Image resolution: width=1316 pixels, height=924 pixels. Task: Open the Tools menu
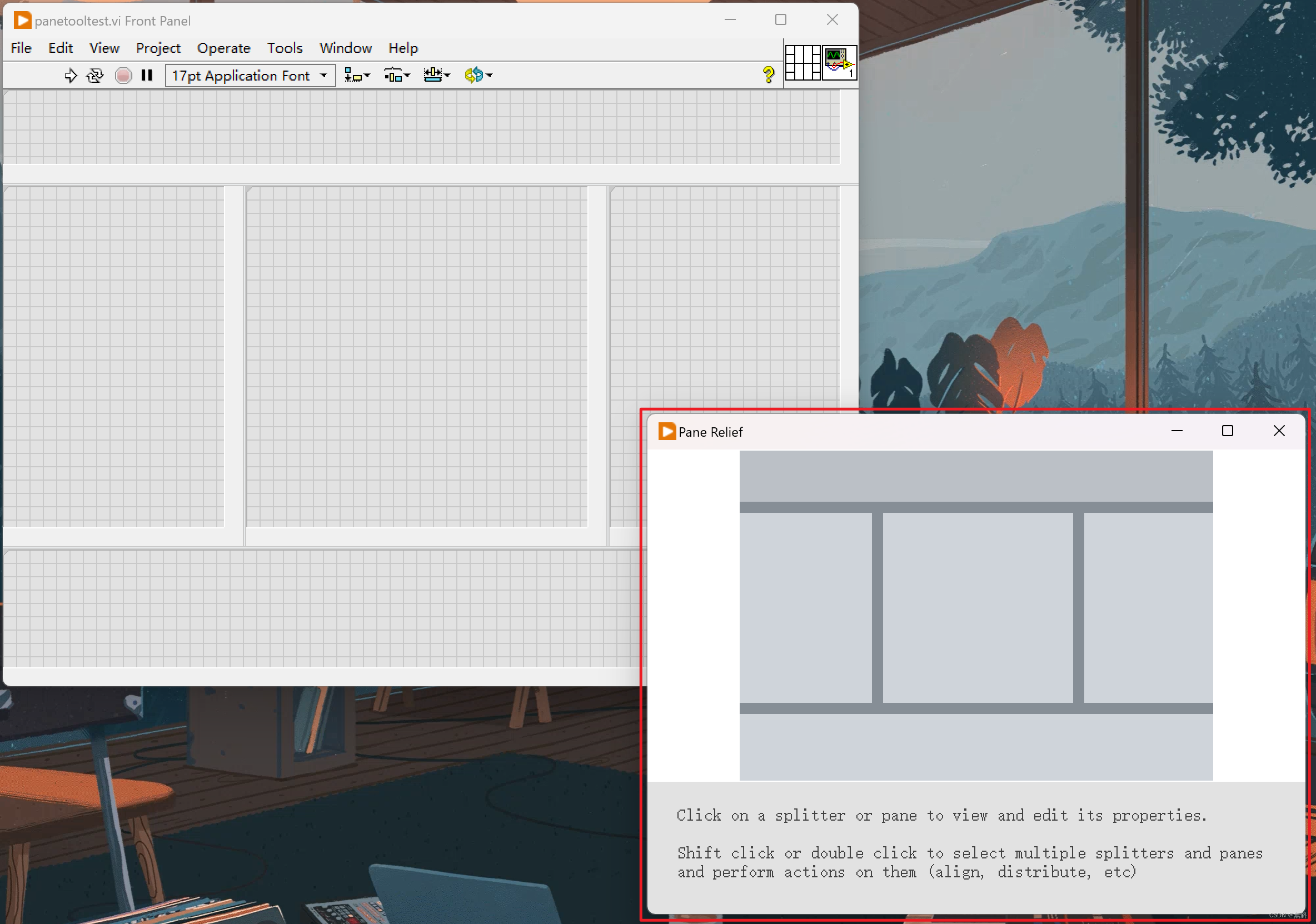285,48
